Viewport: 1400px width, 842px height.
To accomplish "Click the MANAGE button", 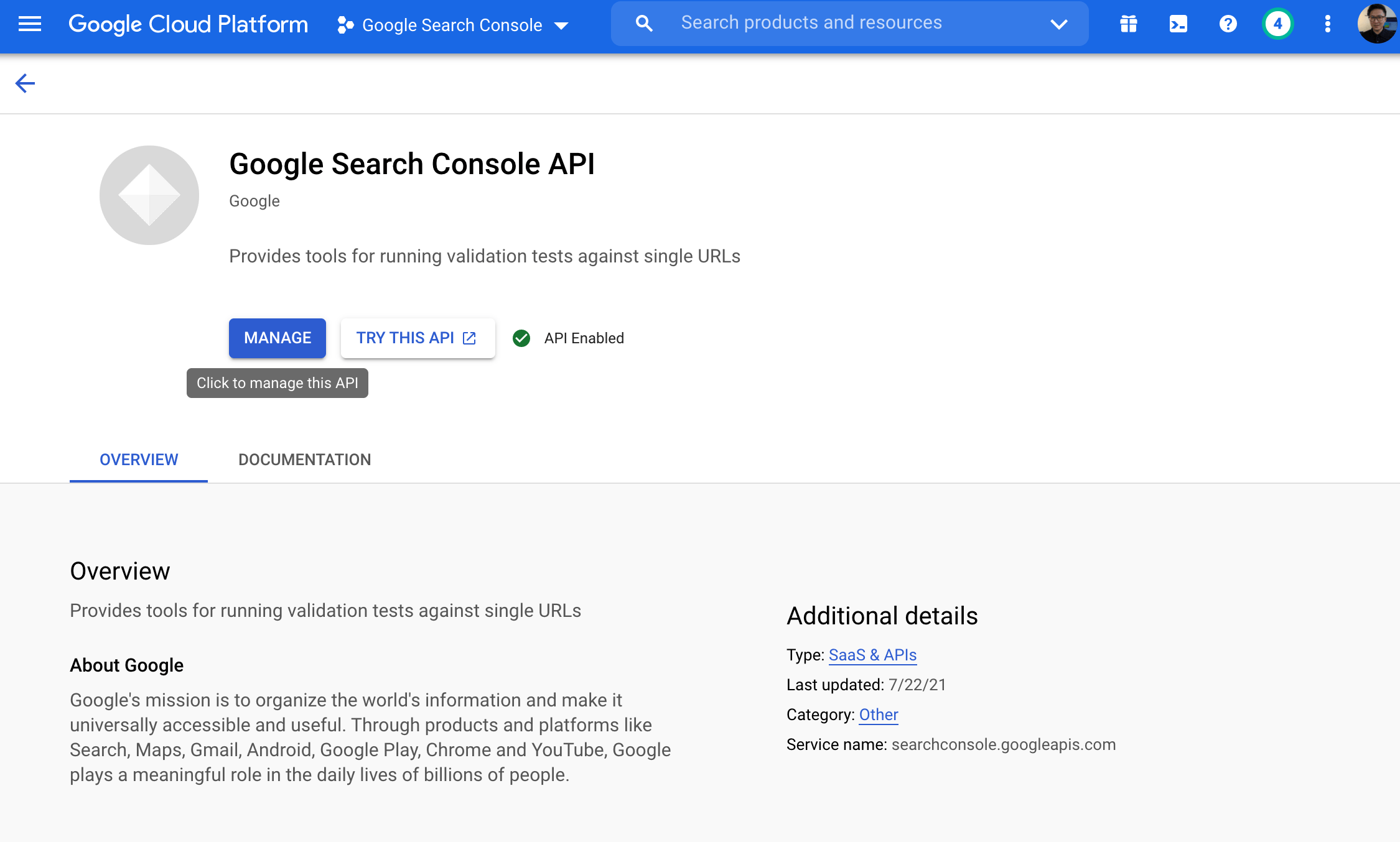I will pyautogui.click(x=278, y=338).
